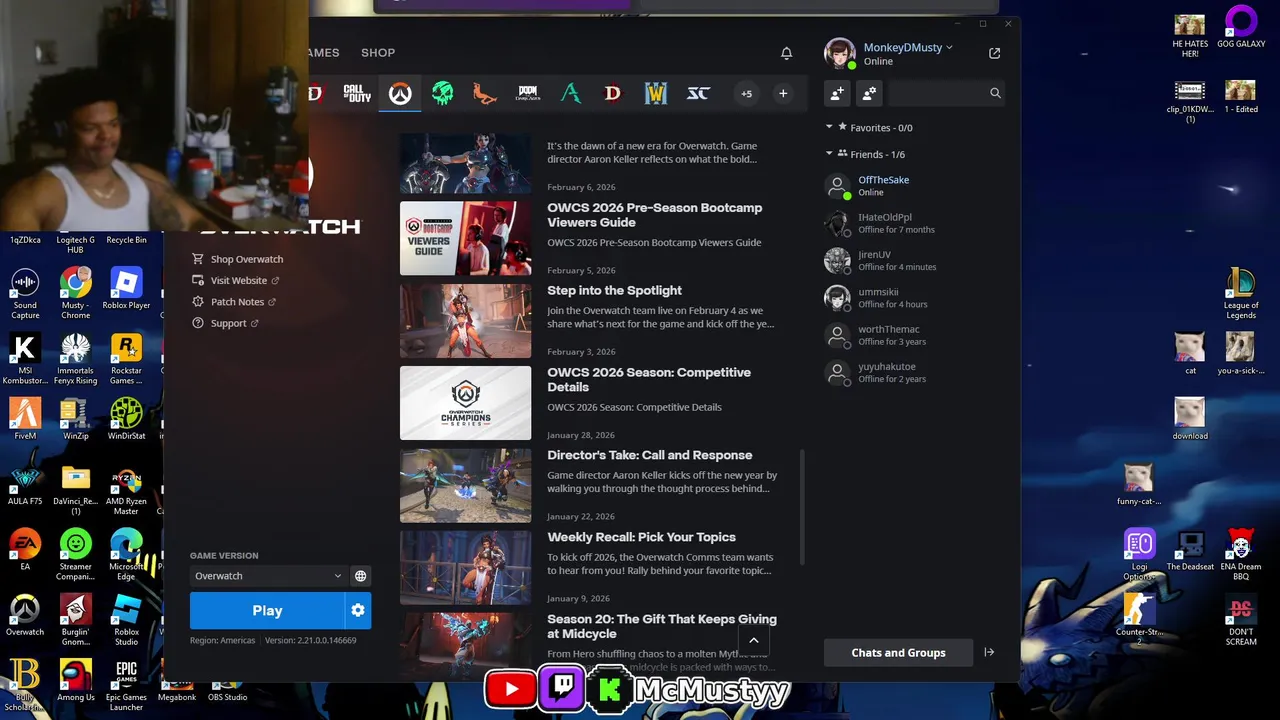The height and width of the screenshot is (720, 1280).
Task: Click the friends search field
Action: coord(938,93)
